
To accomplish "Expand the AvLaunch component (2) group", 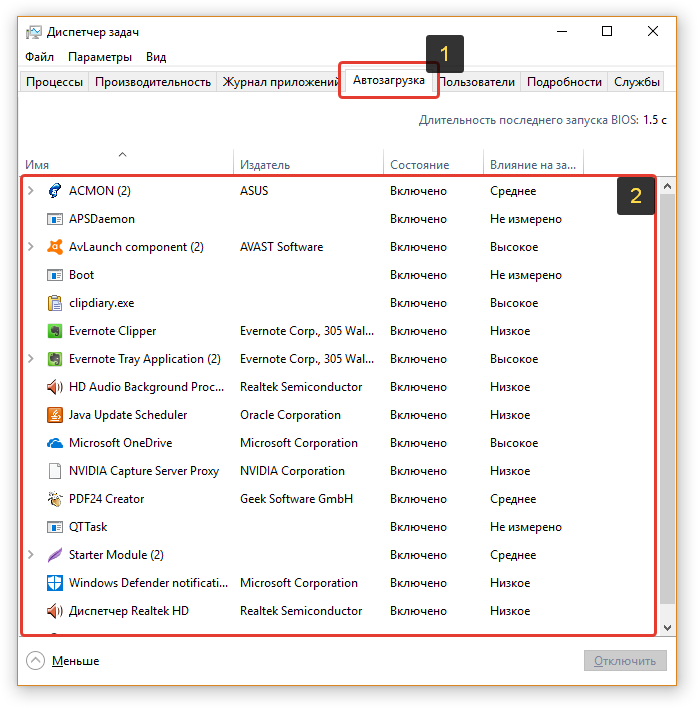I will (x=31, y=247).
